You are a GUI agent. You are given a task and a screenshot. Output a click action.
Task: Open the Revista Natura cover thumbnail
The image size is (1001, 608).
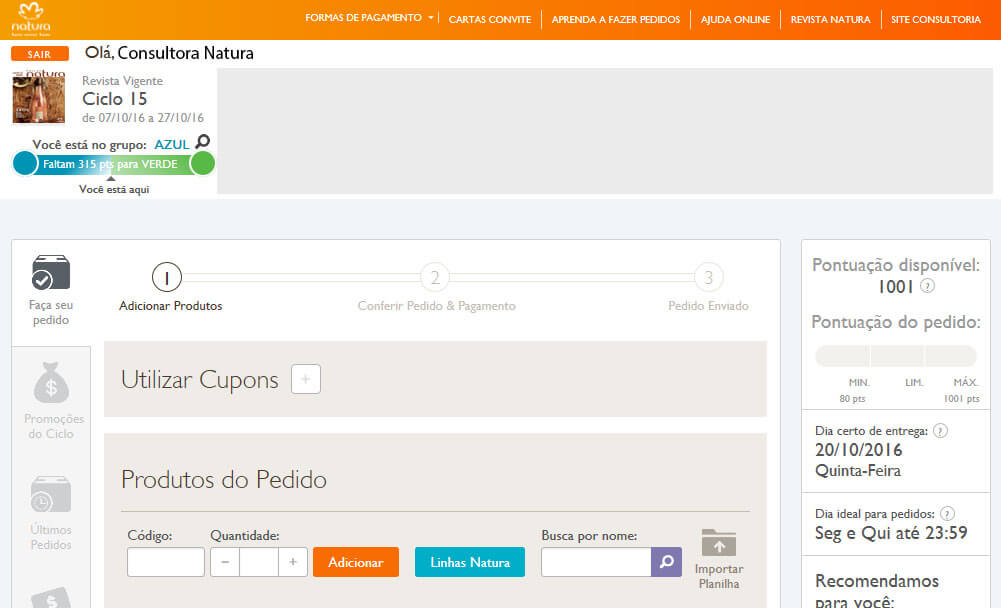(x=39, y=96)
